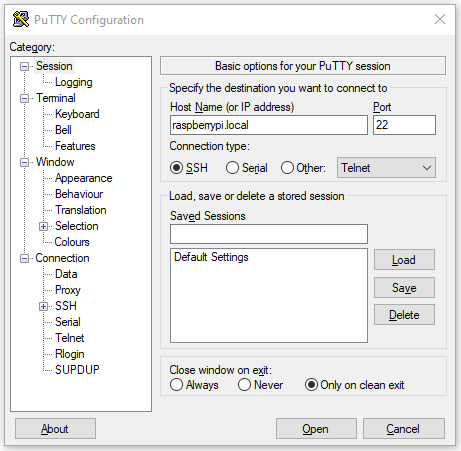Click the About button

(x=55, y=429)
